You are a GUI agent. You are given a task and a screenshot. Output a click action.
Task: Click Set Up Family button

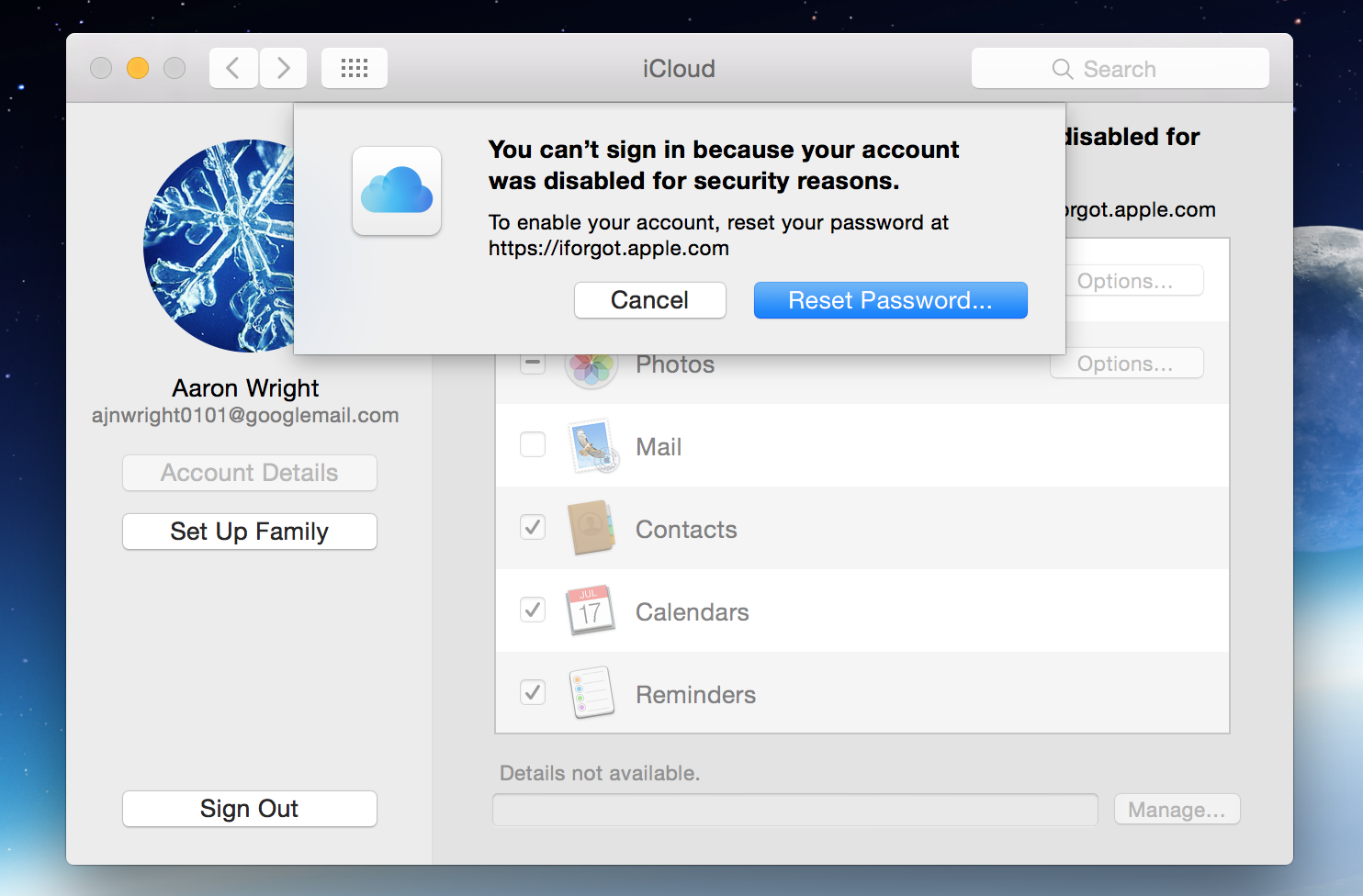250,532
